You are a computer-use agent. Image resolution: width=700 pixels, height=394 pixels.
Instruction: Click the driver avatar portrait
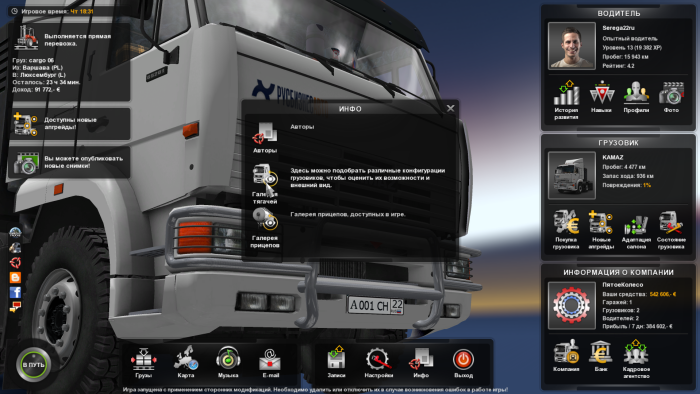point(572,46)
